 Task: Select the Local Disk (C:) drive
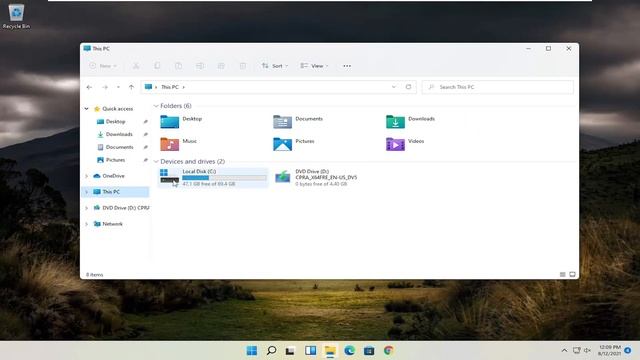coord(213,178)
